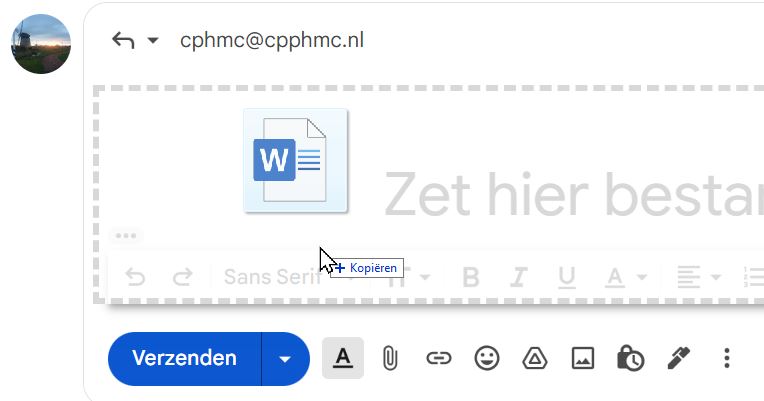
Task: Toggle confidential mode lock-clock icon
Action: click(x=630, y=358)
